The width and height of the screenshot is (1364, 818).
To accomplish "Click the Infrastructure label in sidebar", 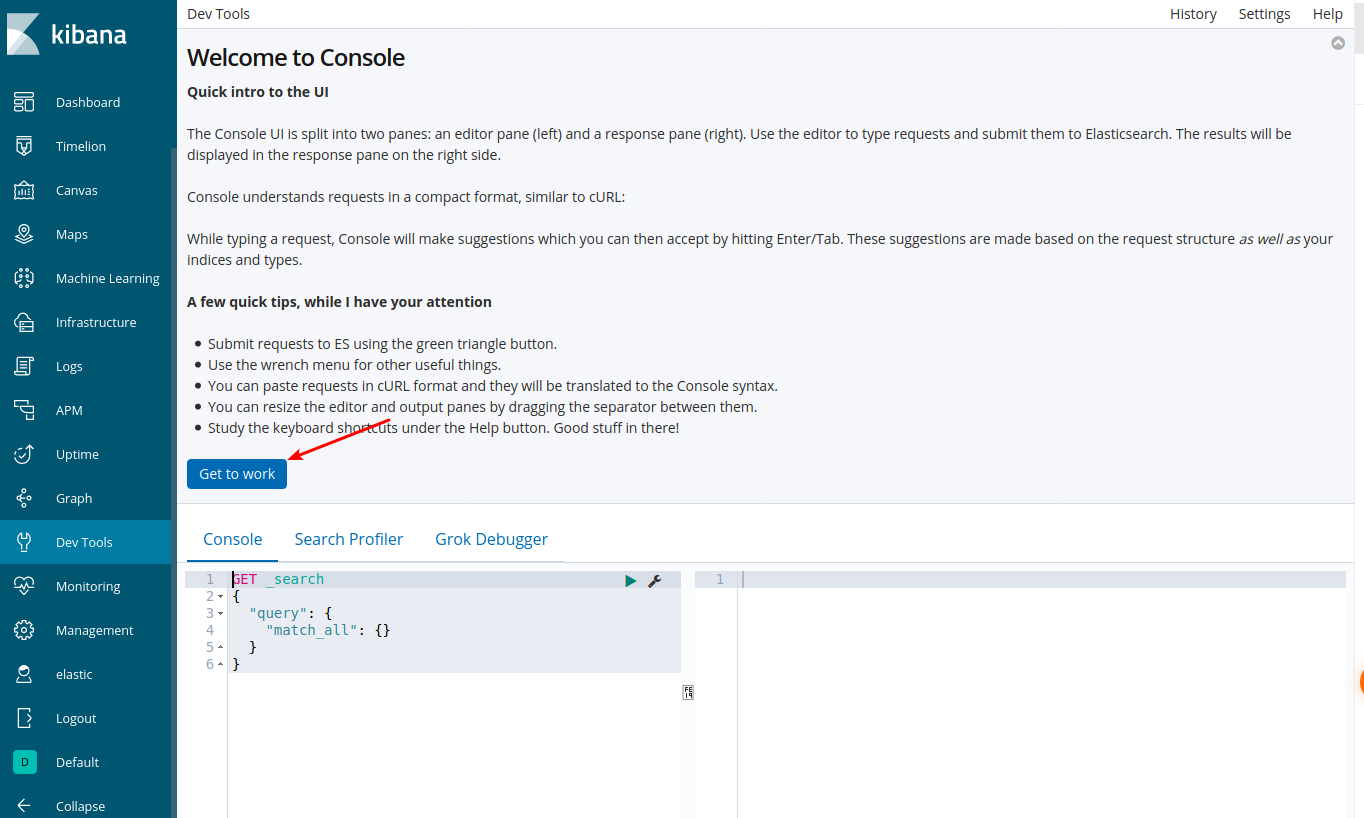I will [96, 322].
